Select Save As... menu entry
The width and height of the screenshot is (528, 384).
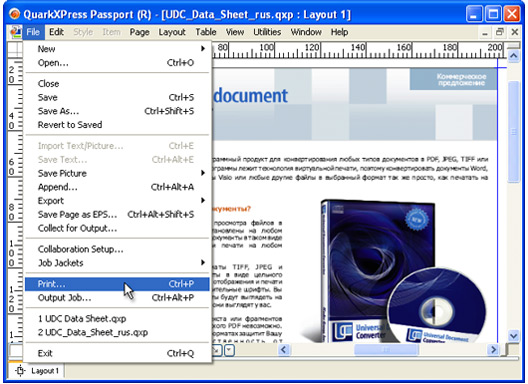pos(117,111)
